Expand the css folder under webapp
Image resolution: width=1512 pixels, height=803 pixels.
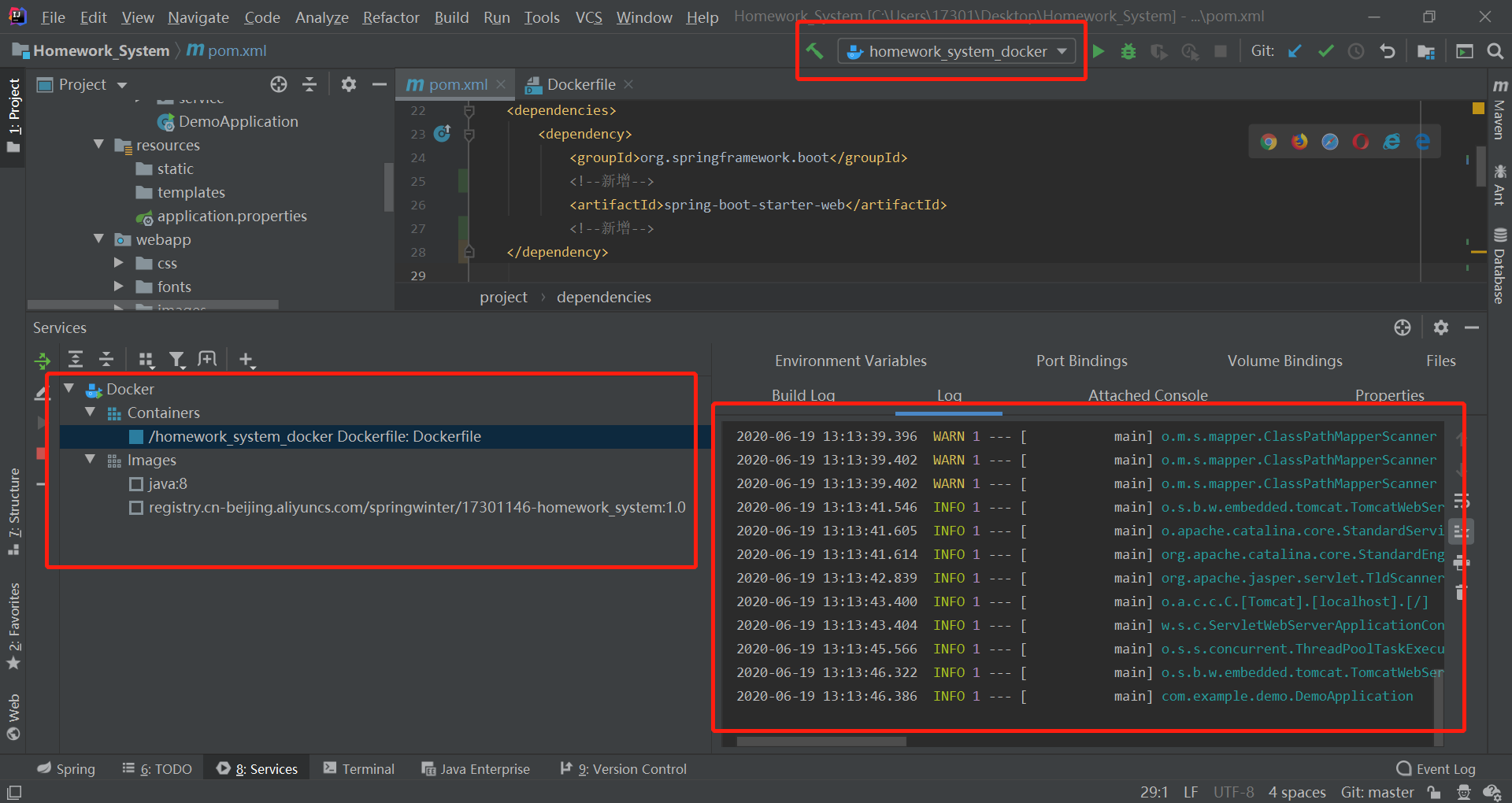tap(119, 263)
